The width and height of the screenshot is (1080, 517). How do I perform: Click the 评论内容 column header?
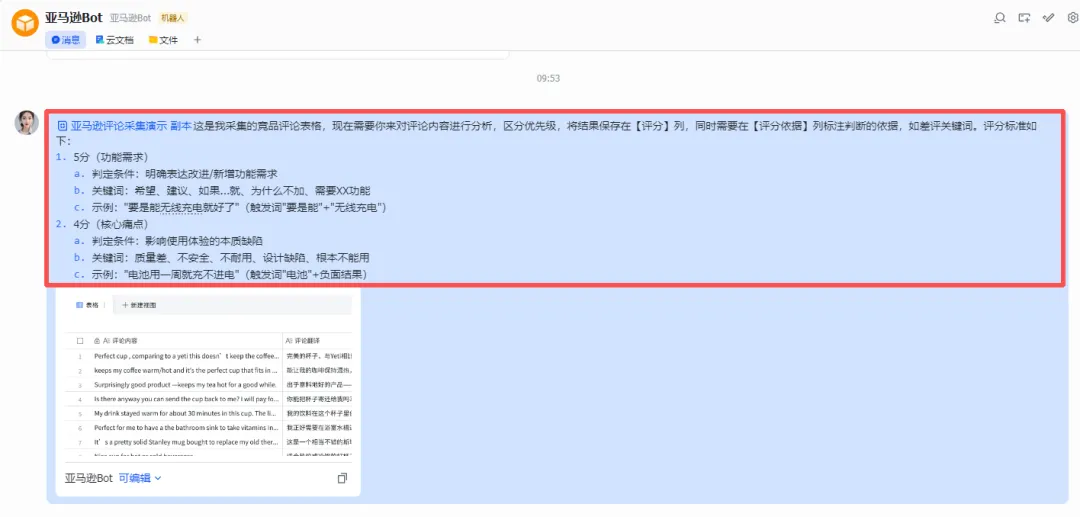click(x=115, y=341)
